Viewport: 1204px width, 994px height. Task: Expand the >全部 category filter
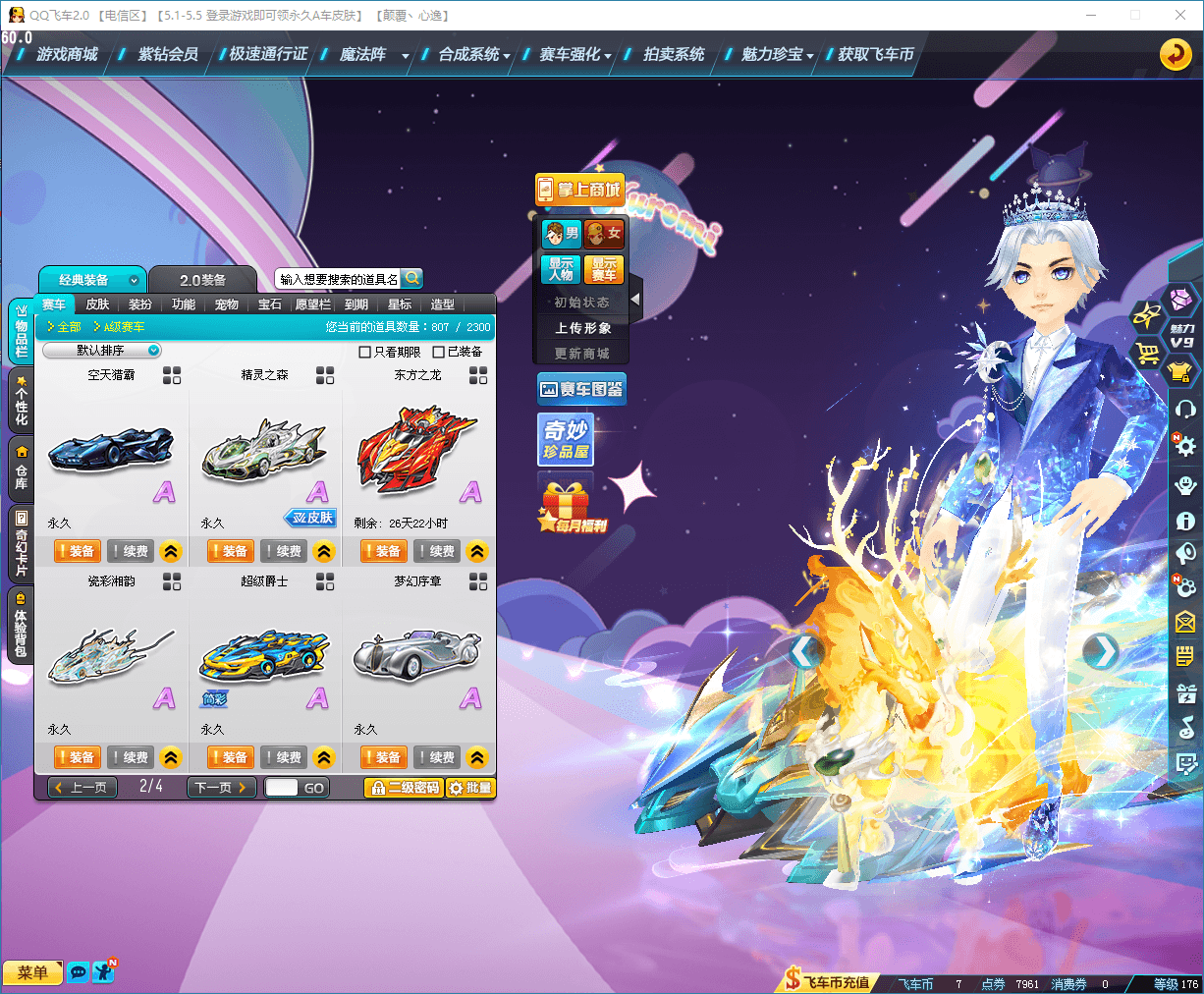[65, 326]
